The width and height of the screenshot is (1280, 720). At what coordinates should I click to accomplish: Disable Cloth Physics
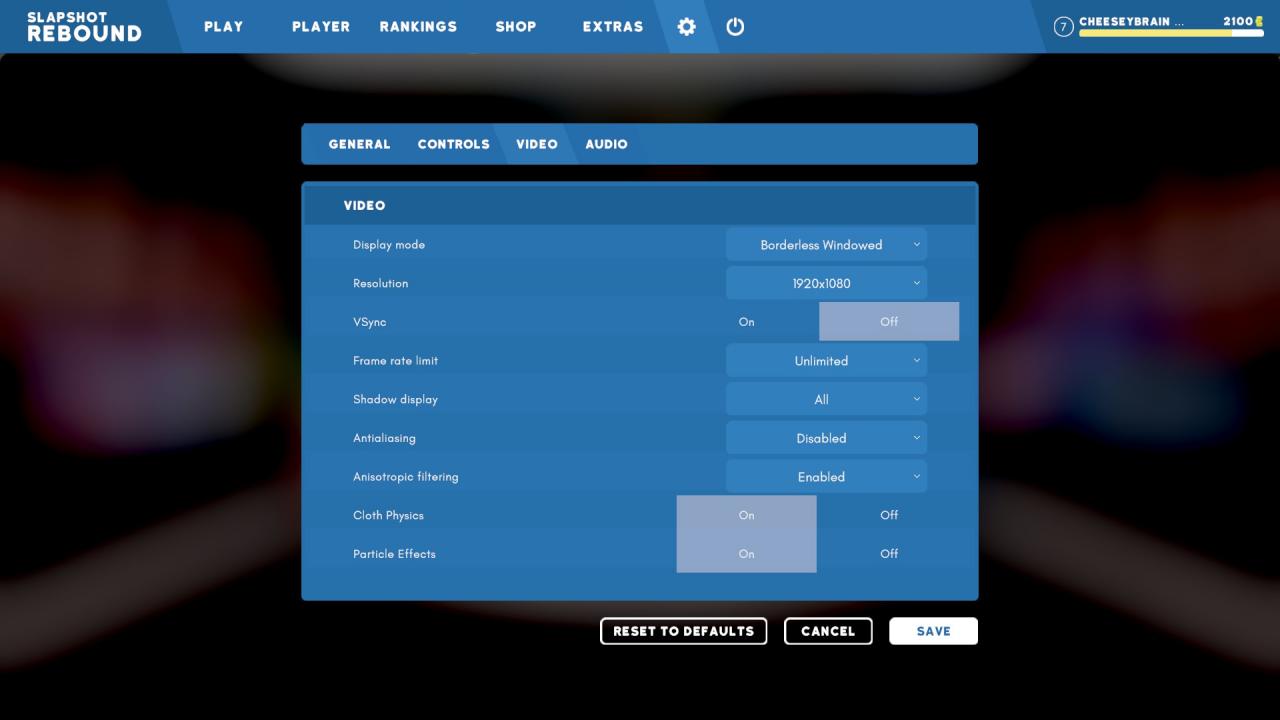(888, 515)
